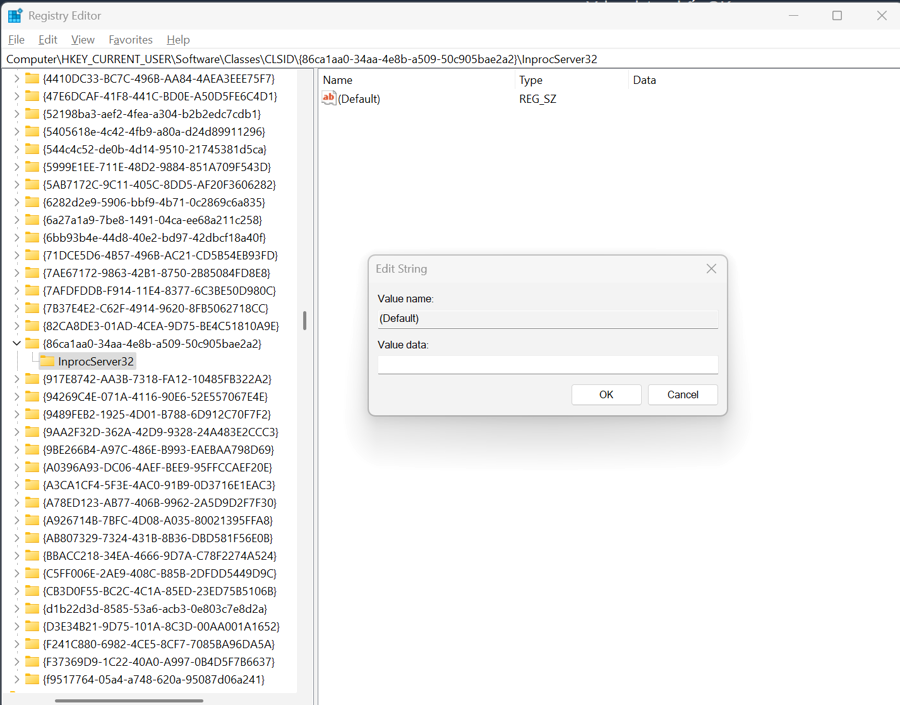Expand the {D3E34B21-9D75-101A-8C3D-00AA001A1652} key
Image resolution: width=900 pixels, height=705 pixels.
[16, 626]
